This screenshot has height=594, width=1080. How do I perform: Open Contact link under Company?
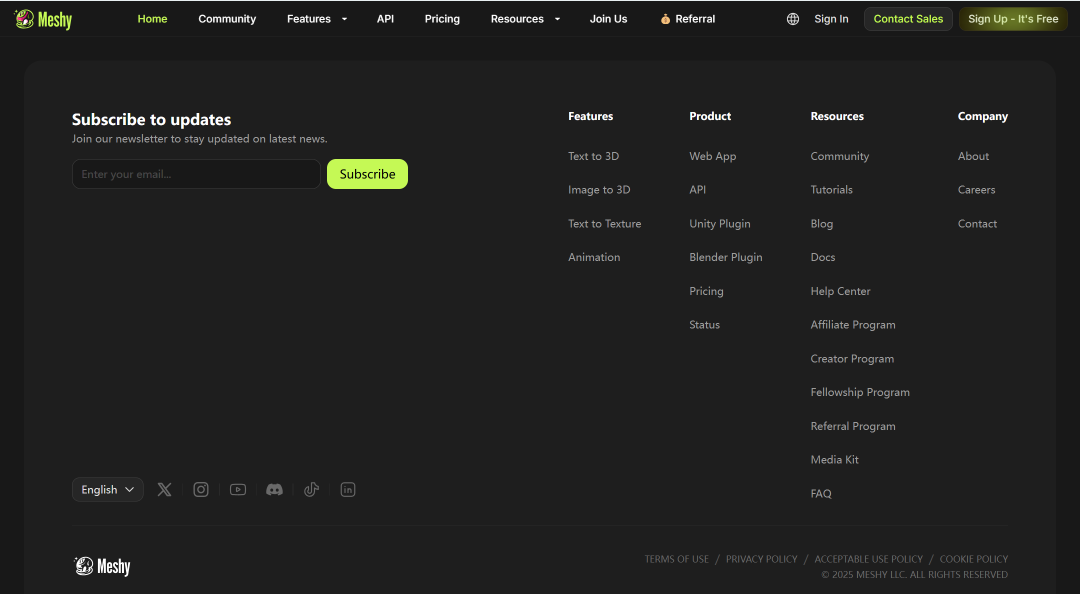(x=977, y=224)
